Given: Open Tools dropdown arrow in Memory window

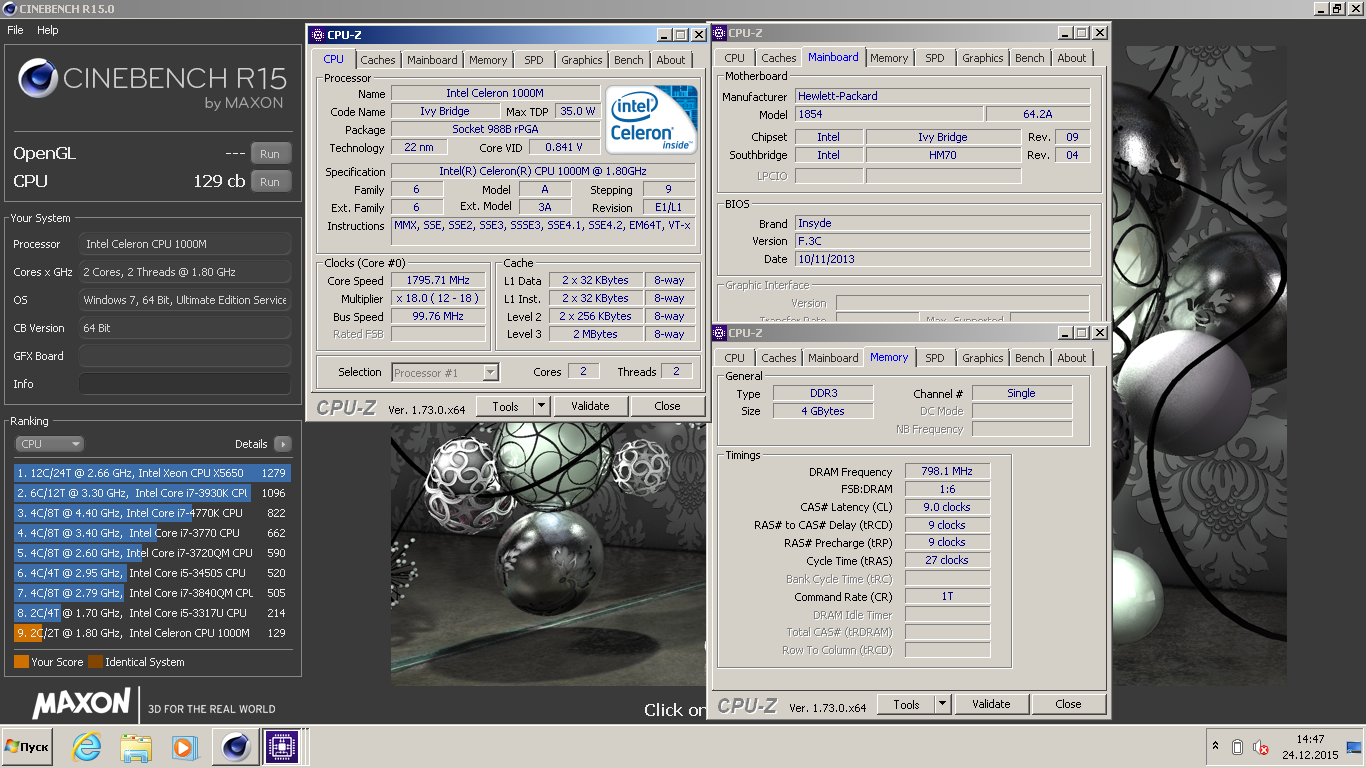Looking at the screenshot, I should pyautogui.click(x=942, y=704).
